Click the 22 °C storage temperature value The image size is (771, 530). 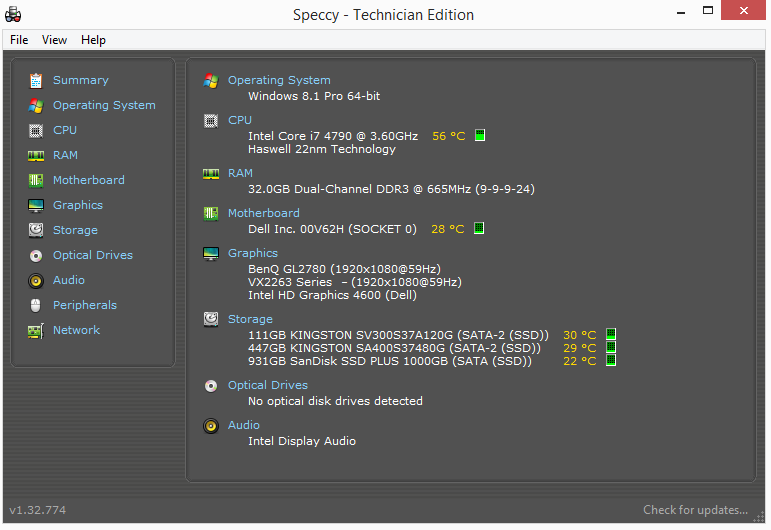pyautogui.click(x=580, y=361)
